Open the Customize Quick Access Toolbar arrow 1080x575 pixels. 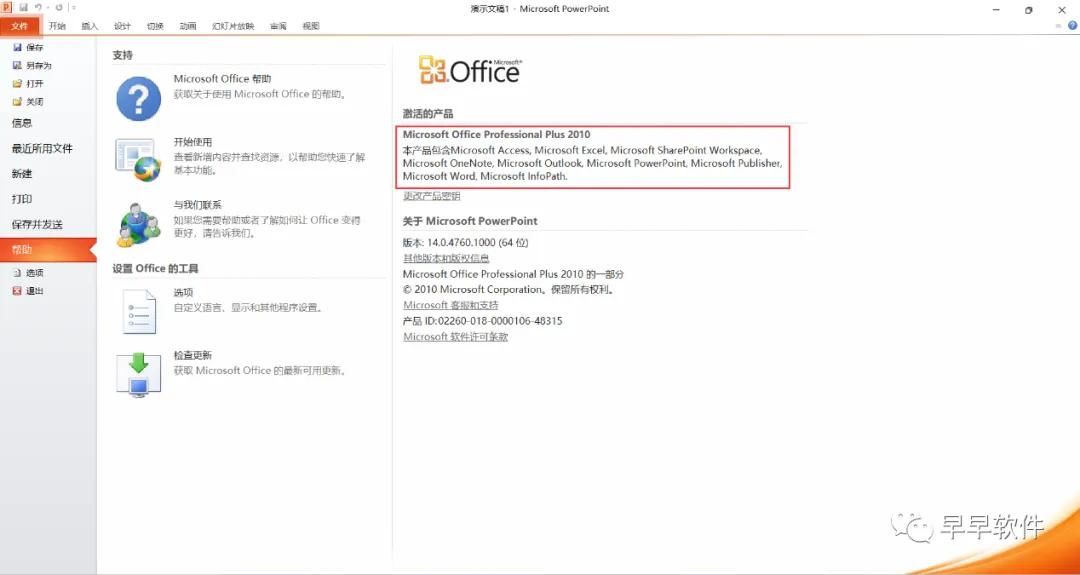(74, 8)
